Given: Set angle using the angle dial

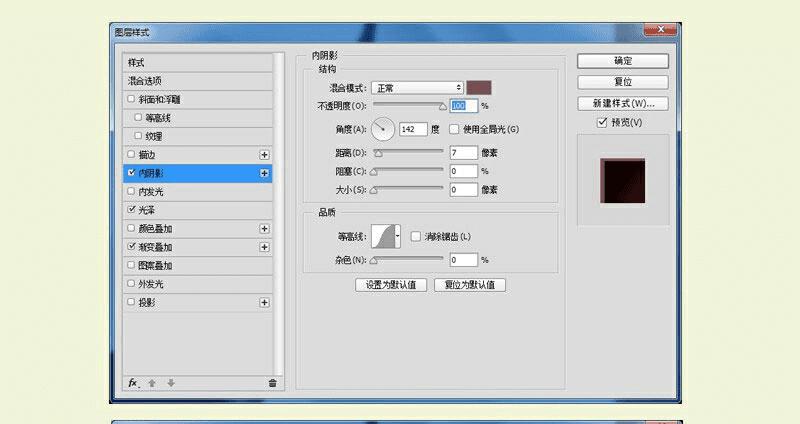Looking at the screenshot, I should click(383, 129).
